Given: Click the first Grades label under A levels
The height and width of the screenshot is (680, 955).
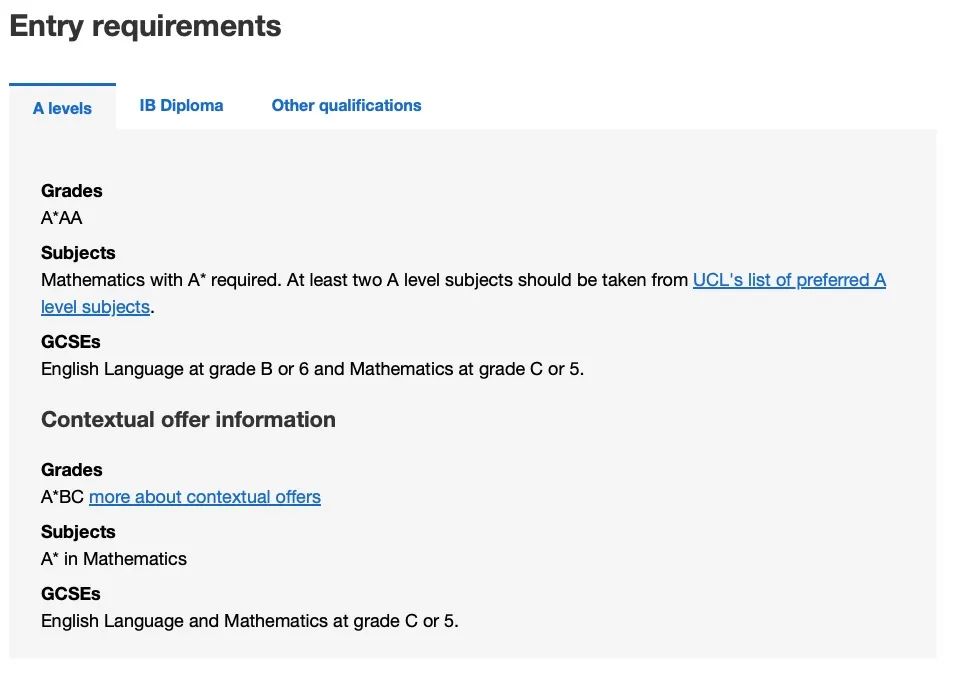Looking at the screenshot, I should click(x=72, y=191).
